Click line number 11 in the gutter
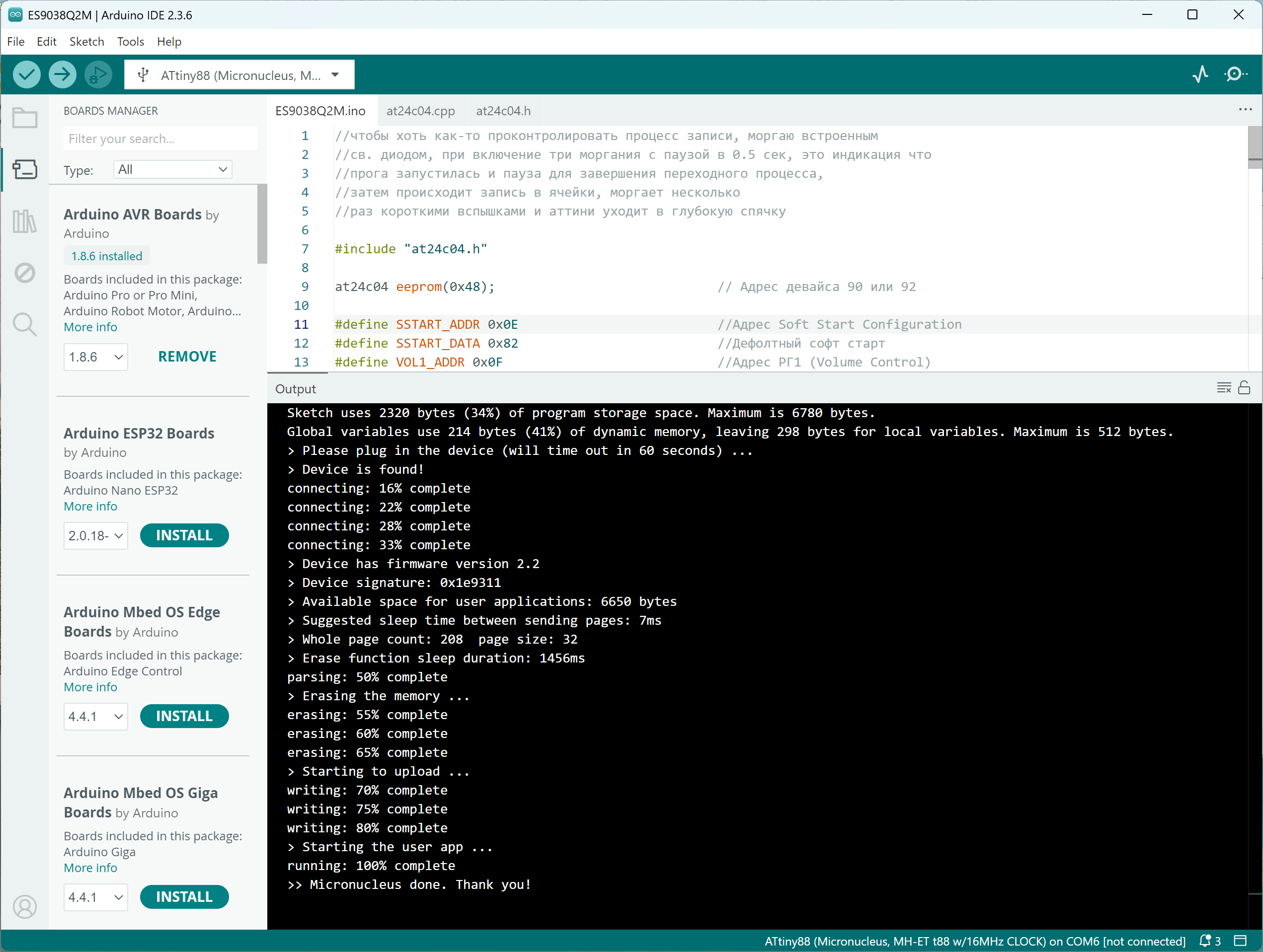The height and width of the screenshot is (952, 1263). point(301,324)
